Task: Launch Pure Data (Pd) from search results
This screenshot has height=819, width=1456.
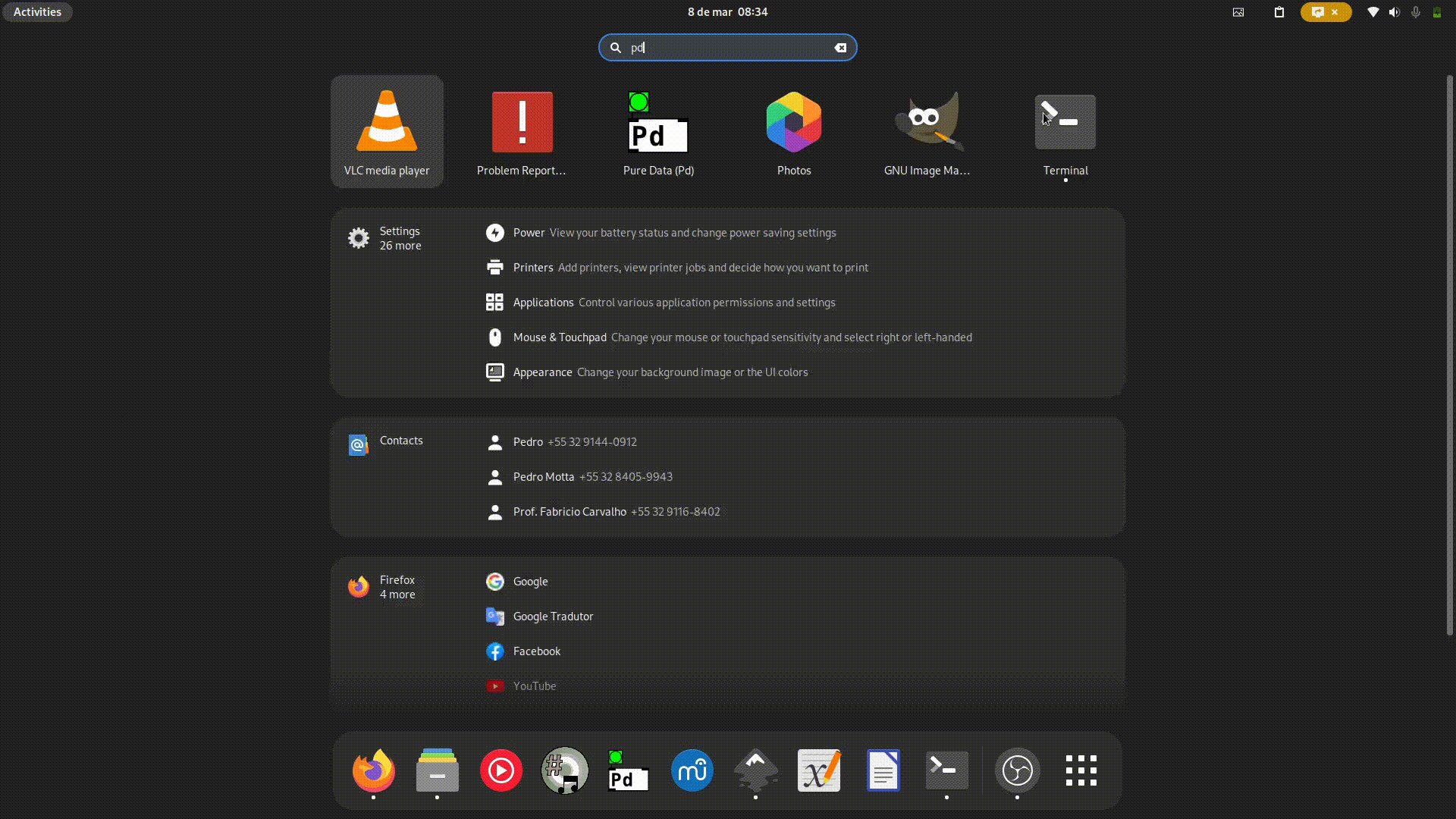Action: click(658, 131)
